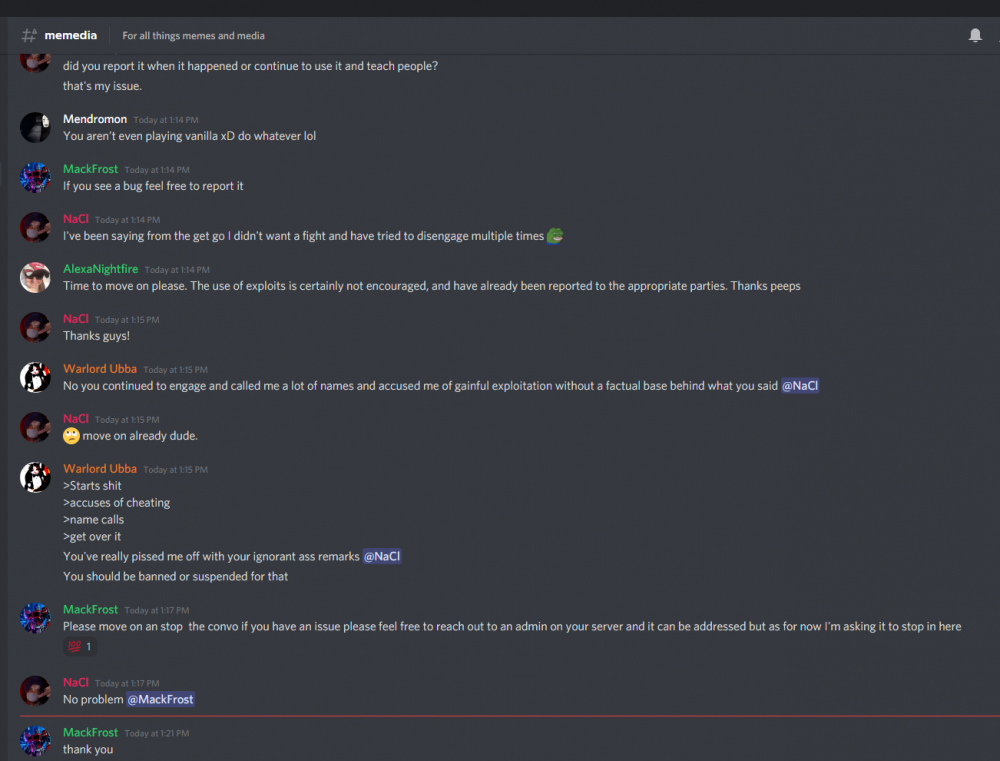Click MackFrost username above 'If you see a bug'
The width and height of the screenshot is (1000, 761).
click(90, 169)
